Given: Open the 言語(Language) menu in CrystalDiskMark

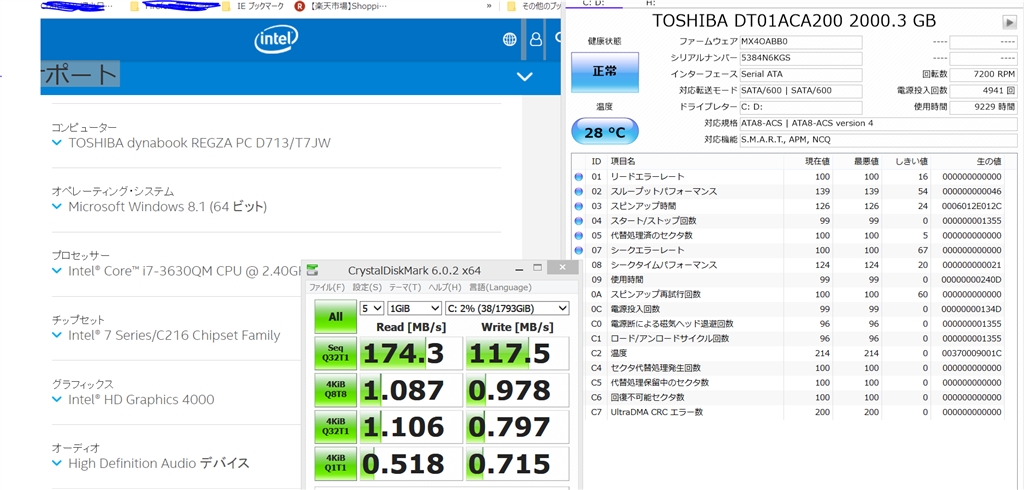Looking at the screenshot, I should [x=500, y=287].
